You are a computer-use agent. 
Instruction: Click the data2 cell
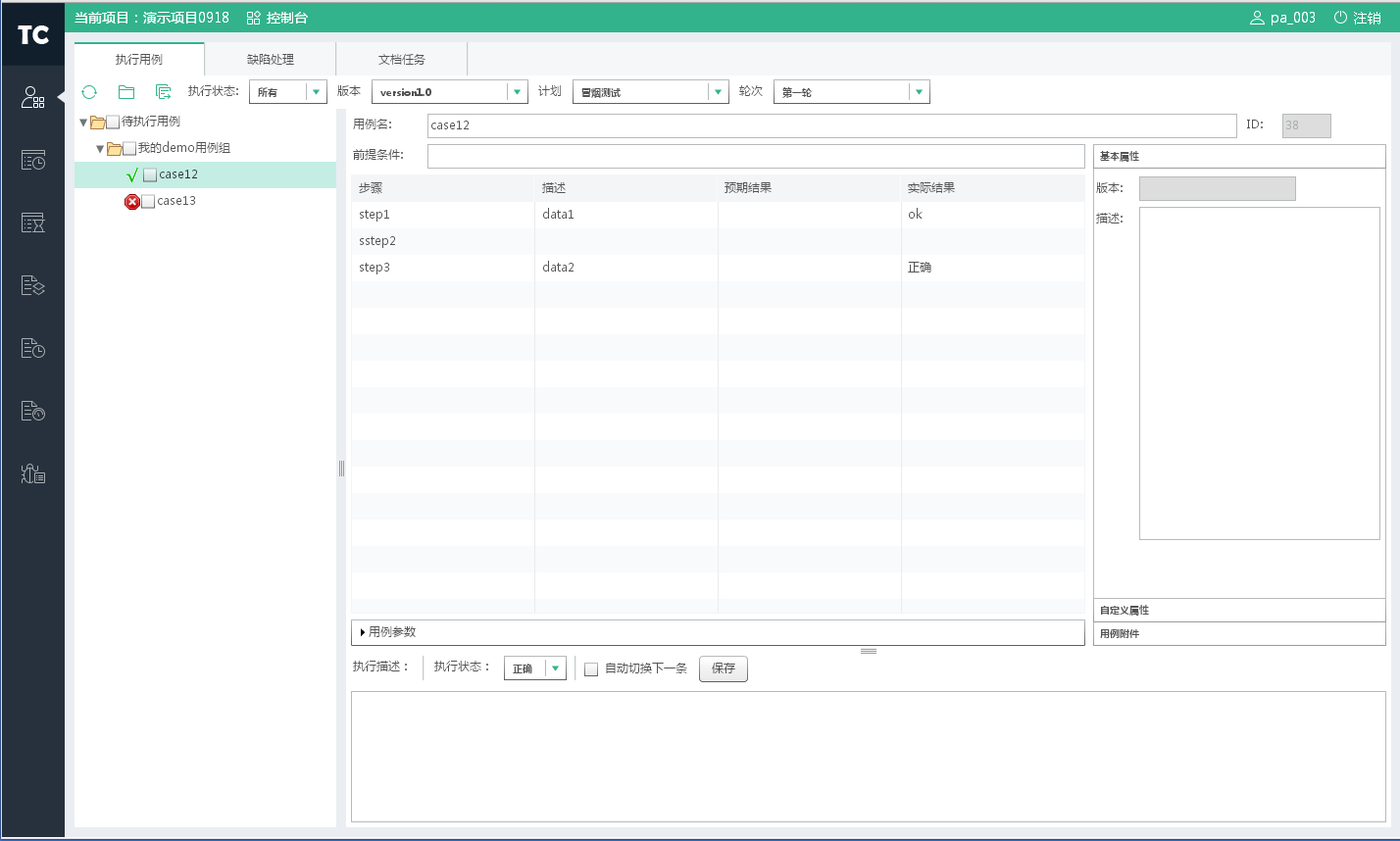(625, 267)
